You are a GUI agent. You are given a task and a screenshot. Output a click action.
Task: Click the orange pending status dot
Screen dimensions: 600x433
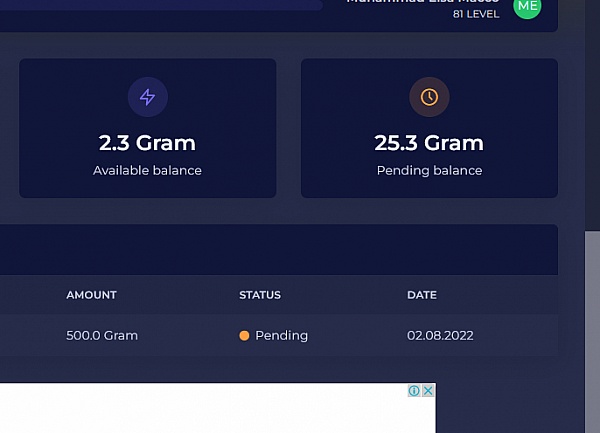click(244, 335)
